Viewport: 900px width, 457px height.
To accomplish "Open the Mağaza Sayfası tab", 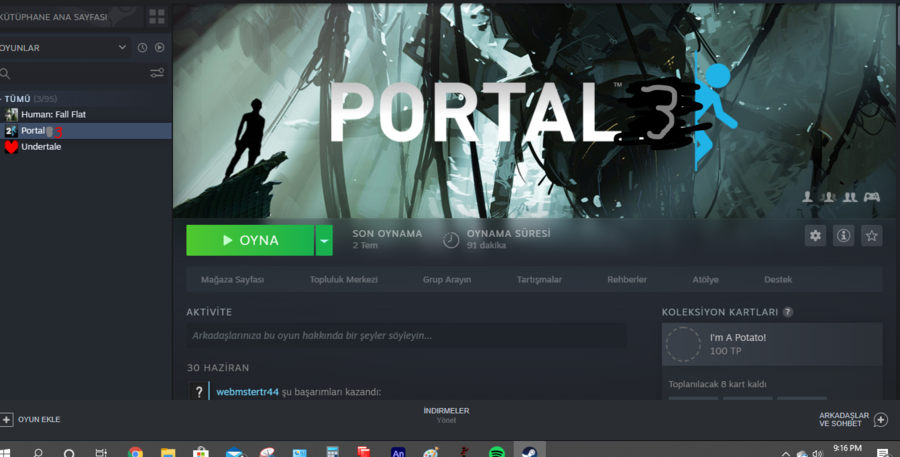I will click(x=232, y=280).
